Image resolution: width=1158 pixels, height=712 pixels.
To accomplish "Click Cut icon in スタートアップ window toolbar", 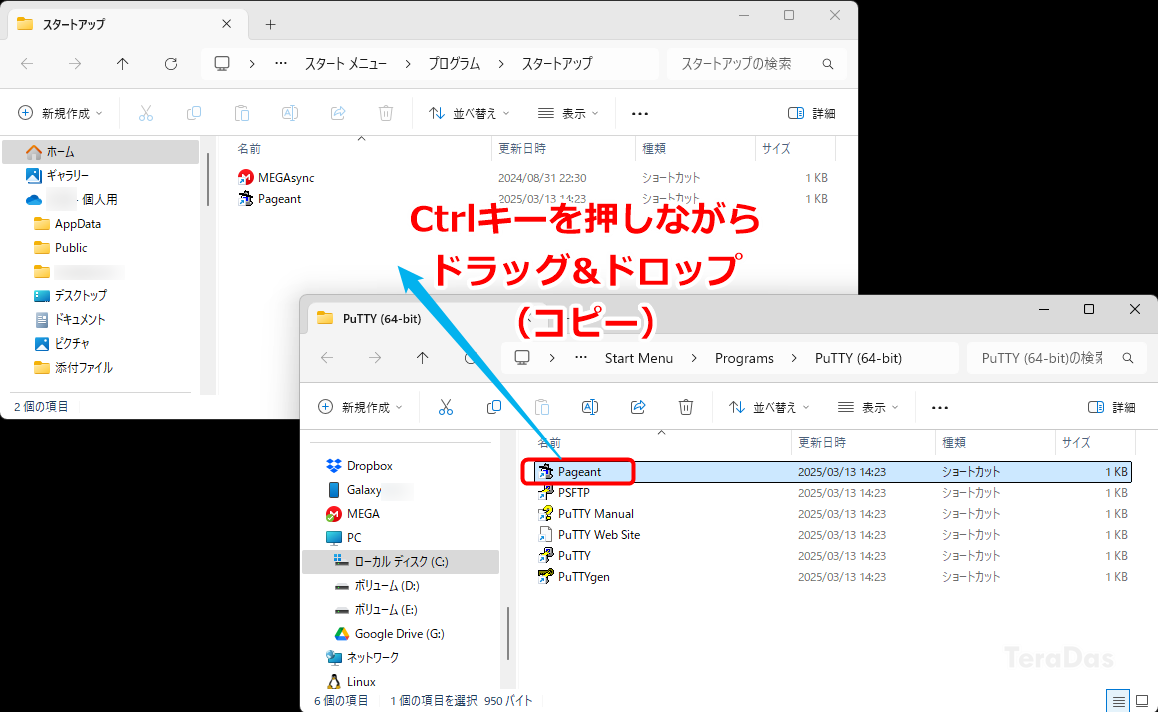I will [145, 113].
